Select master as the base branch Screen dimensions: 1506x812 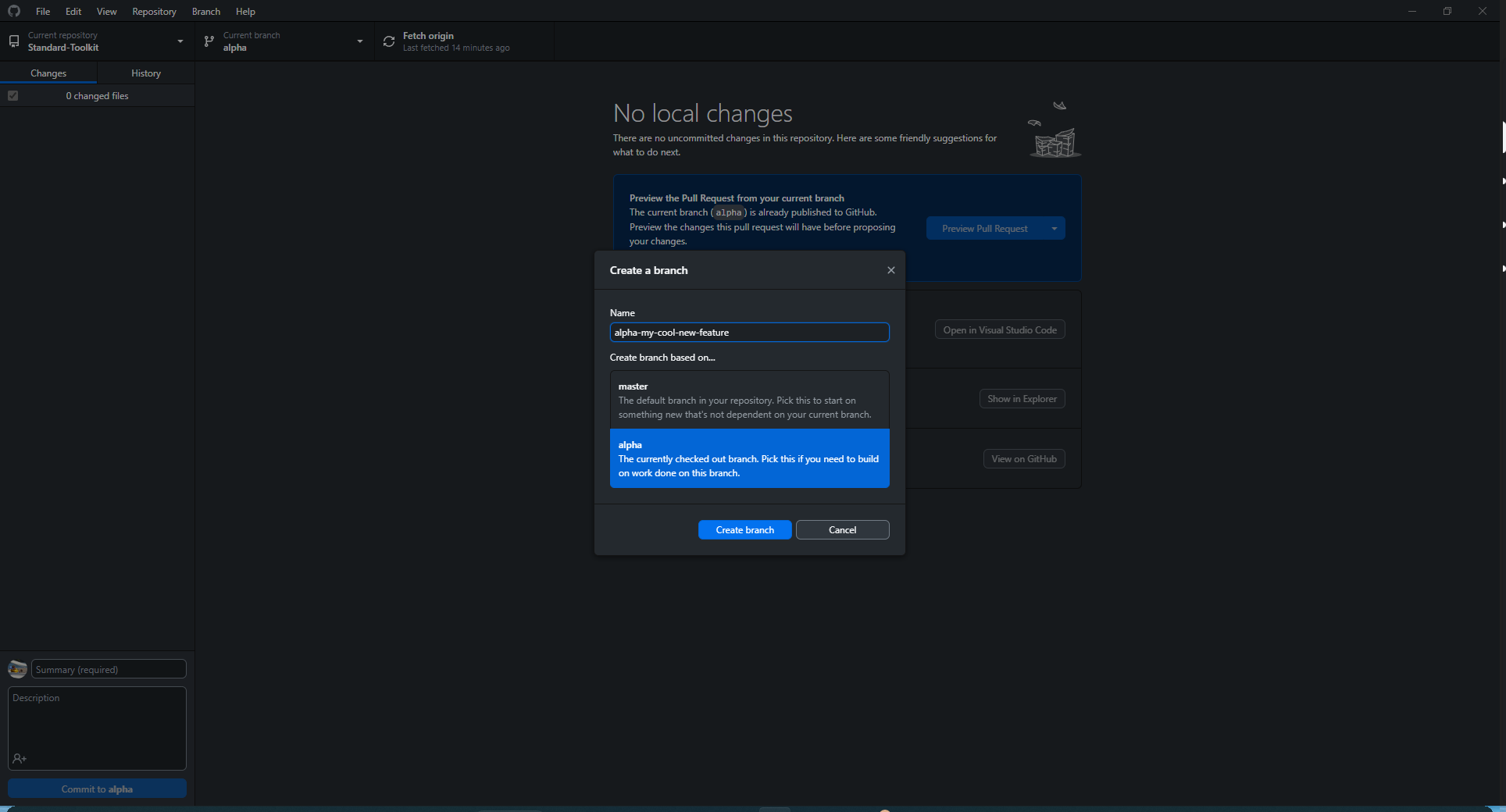point(749,400)
